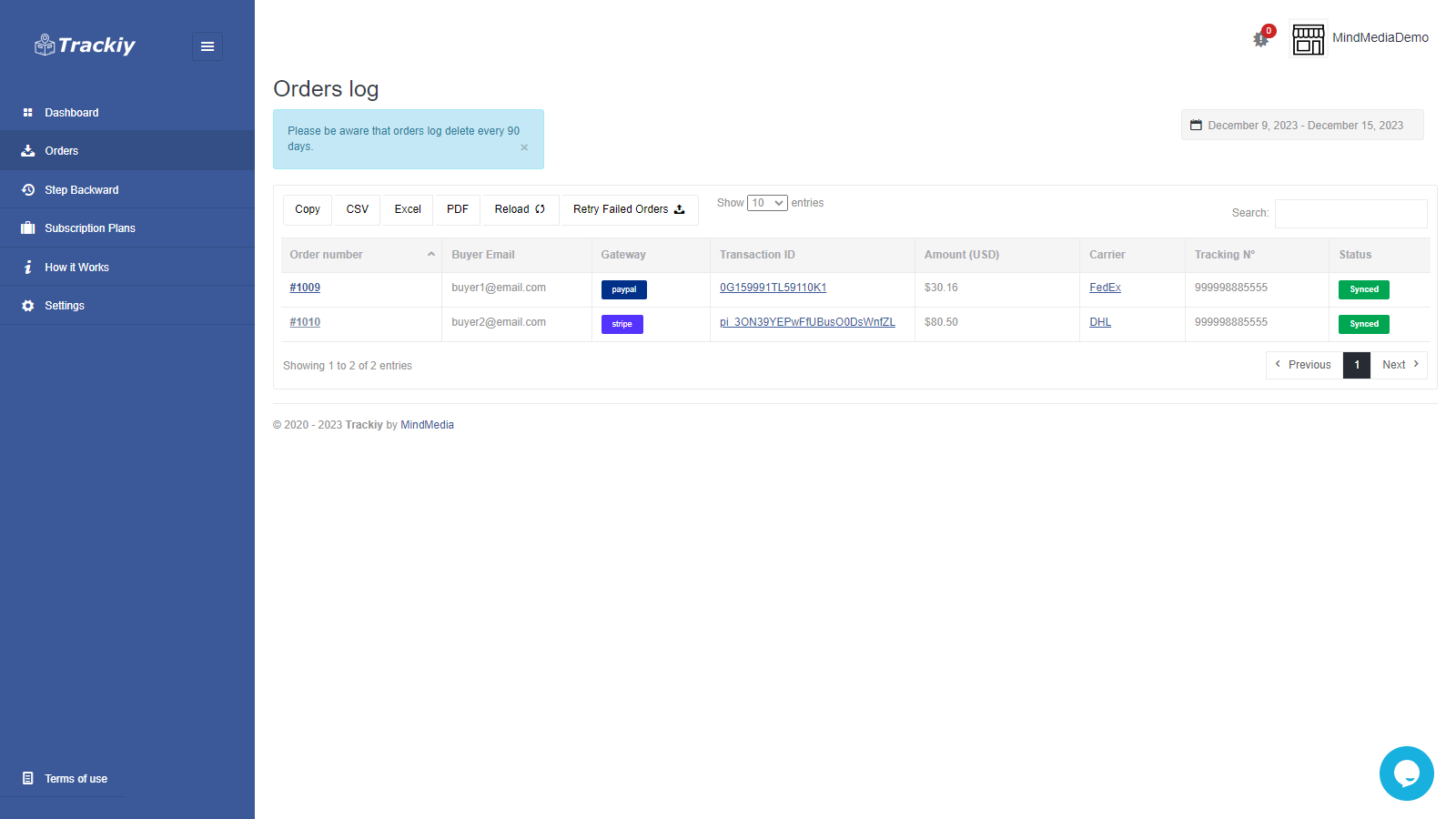Click the MindMediaDemo store icon
This screenshot has height=819, width=1456.
tap(1309, 38)
